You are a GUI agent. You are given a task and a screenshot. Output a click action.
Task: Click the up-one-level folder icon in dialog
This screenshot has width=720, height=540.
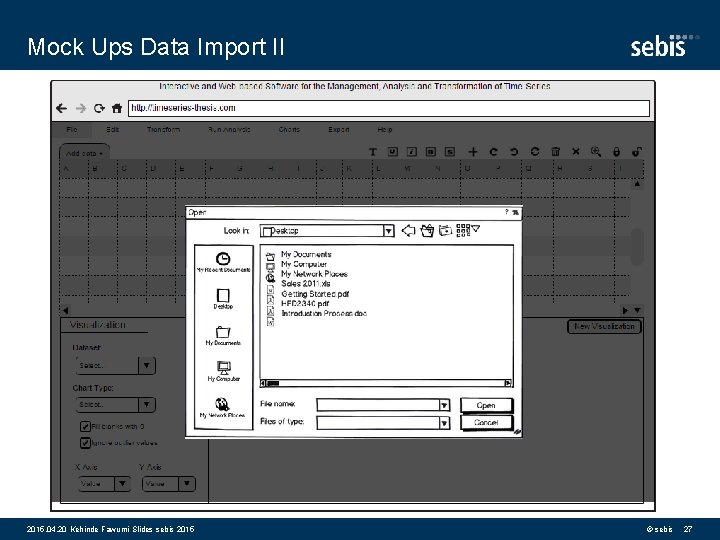[427, 230]
